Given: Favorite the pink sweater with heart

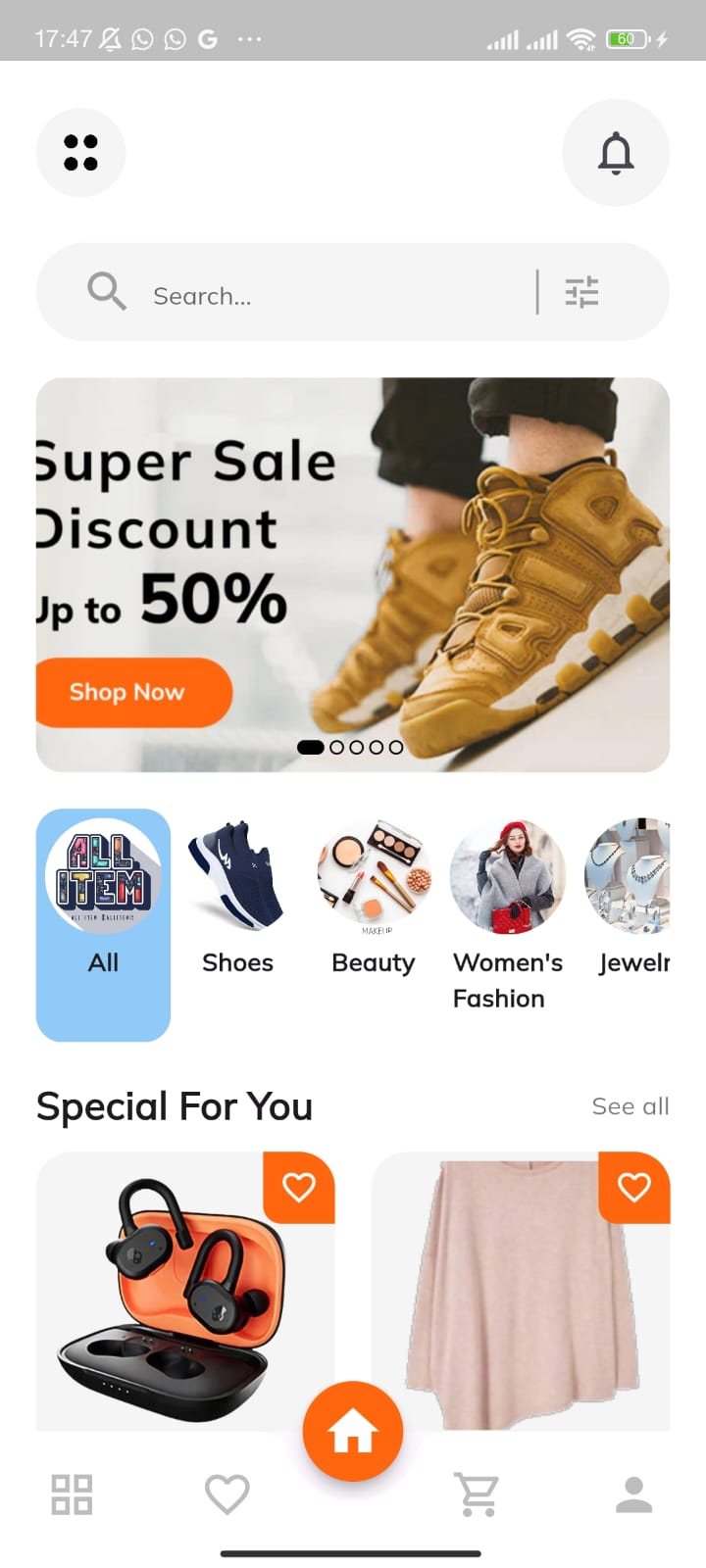Looking at the screenshot, I should pyautogui.click(x=634, y=1187).
